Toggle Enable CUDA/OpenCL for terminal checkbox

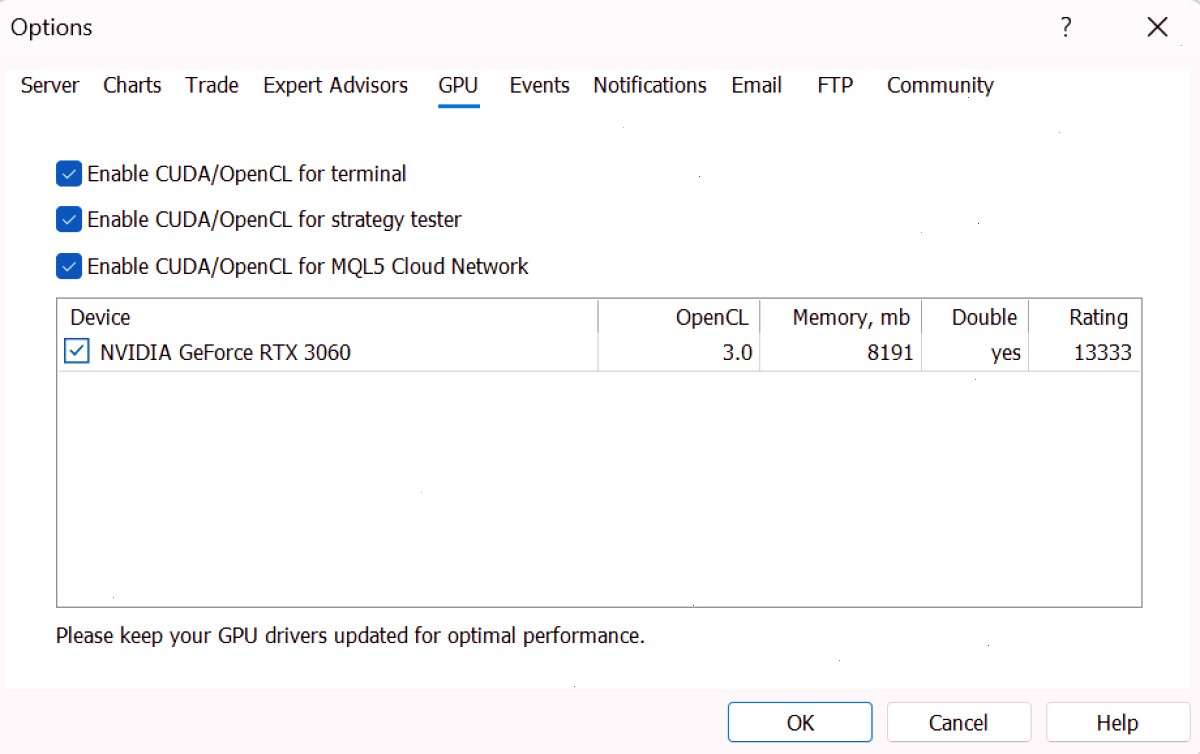(x=69, y=174)
